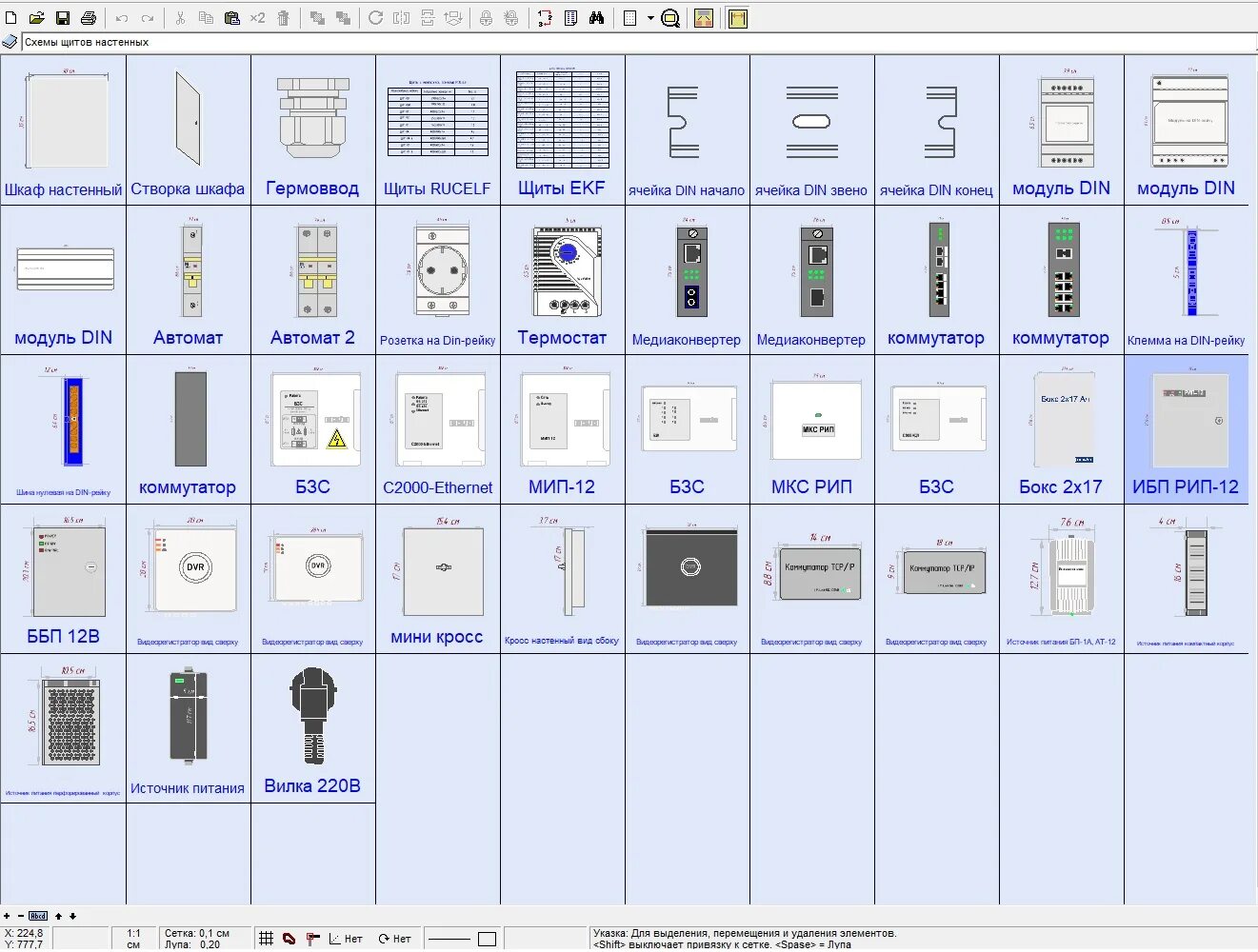Open file with the folder icon
This screenshot has height=952, width=1258.
point(36,18)
